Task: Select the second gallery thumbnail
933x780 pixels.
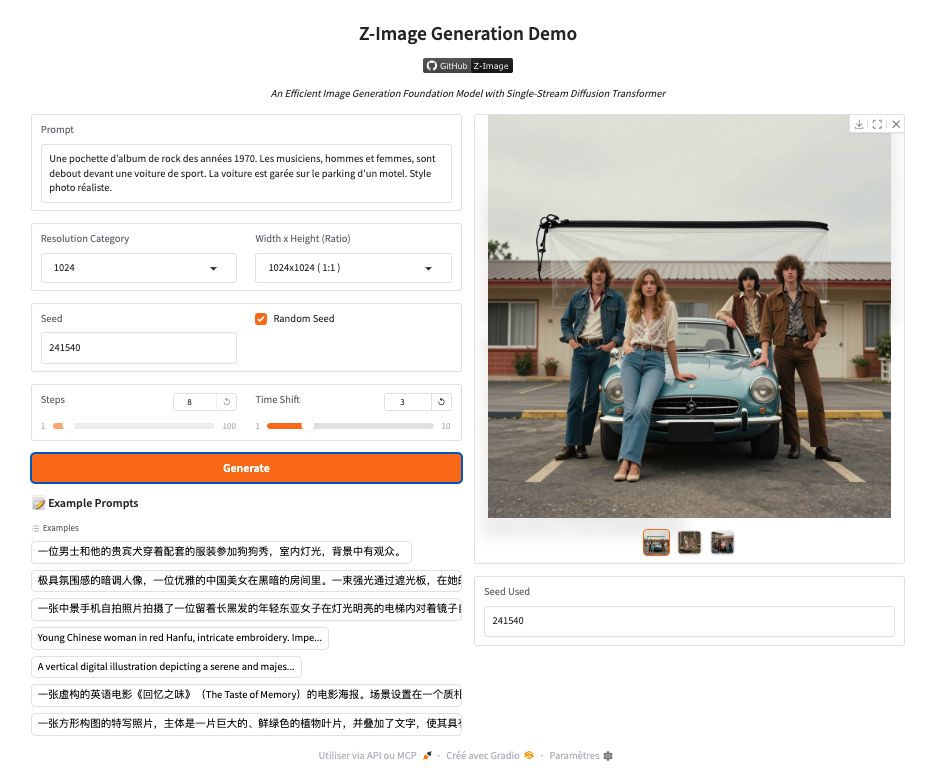Action: point(689,542)
